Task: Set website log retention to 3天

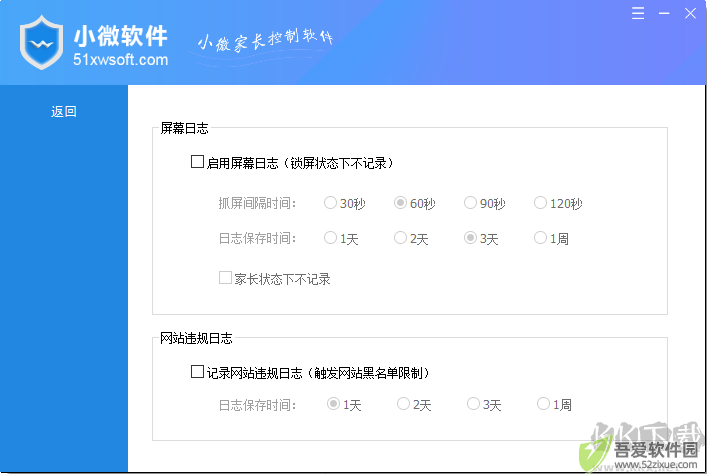Action: click(x=473, y=403)
